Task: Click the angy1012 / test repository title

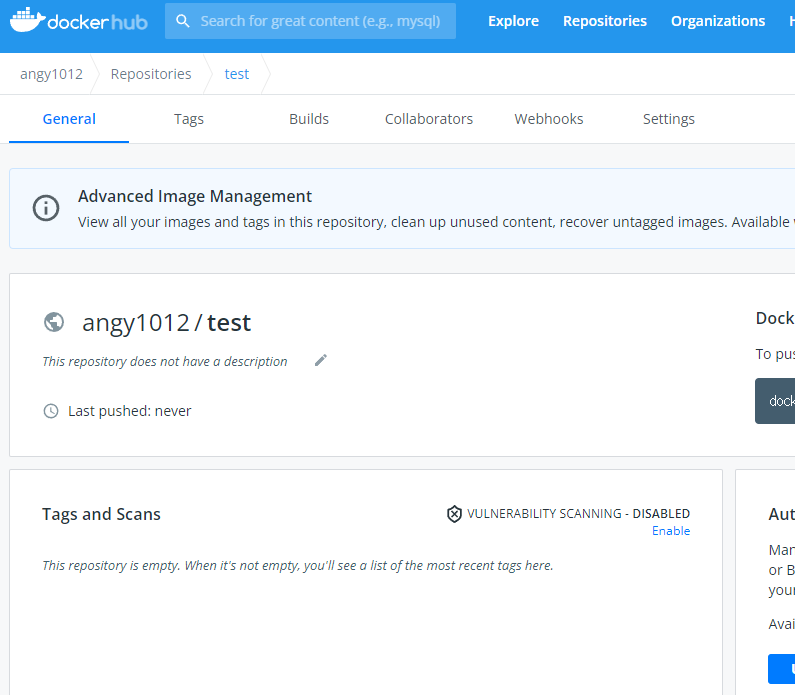Action: point(166,323)
